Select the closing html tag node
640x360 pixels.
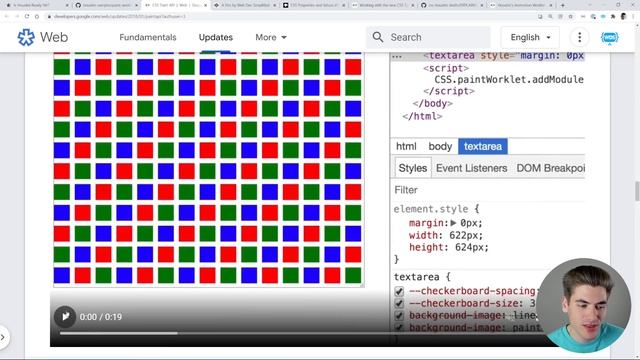click(422, 116)
